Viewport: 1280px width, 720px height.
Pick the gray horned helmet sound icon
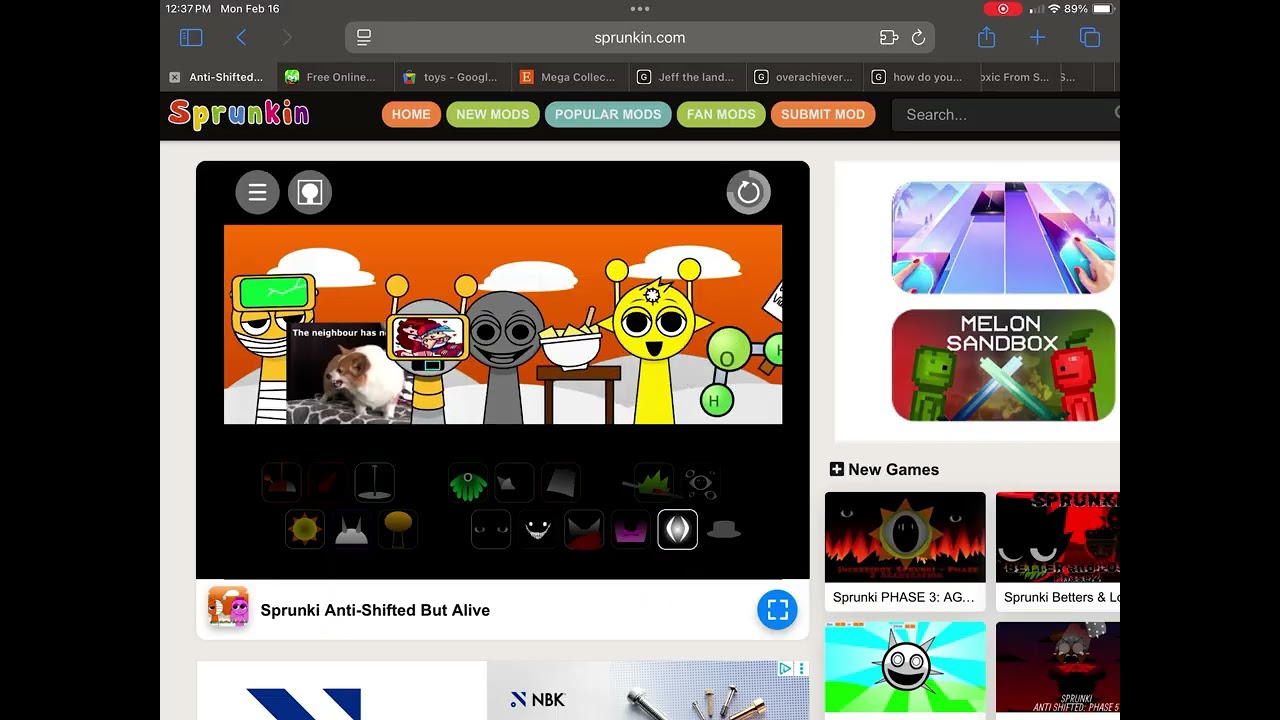(x=351, y=529)
